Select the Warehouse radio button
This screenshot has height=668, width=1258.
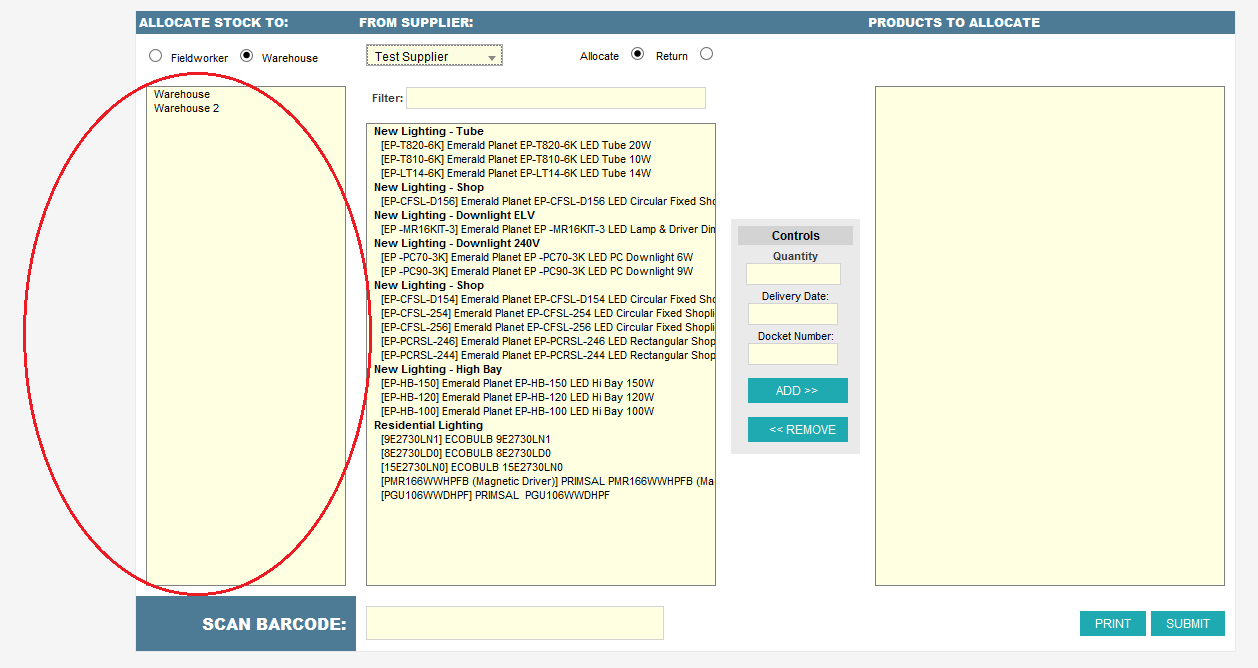247,56
